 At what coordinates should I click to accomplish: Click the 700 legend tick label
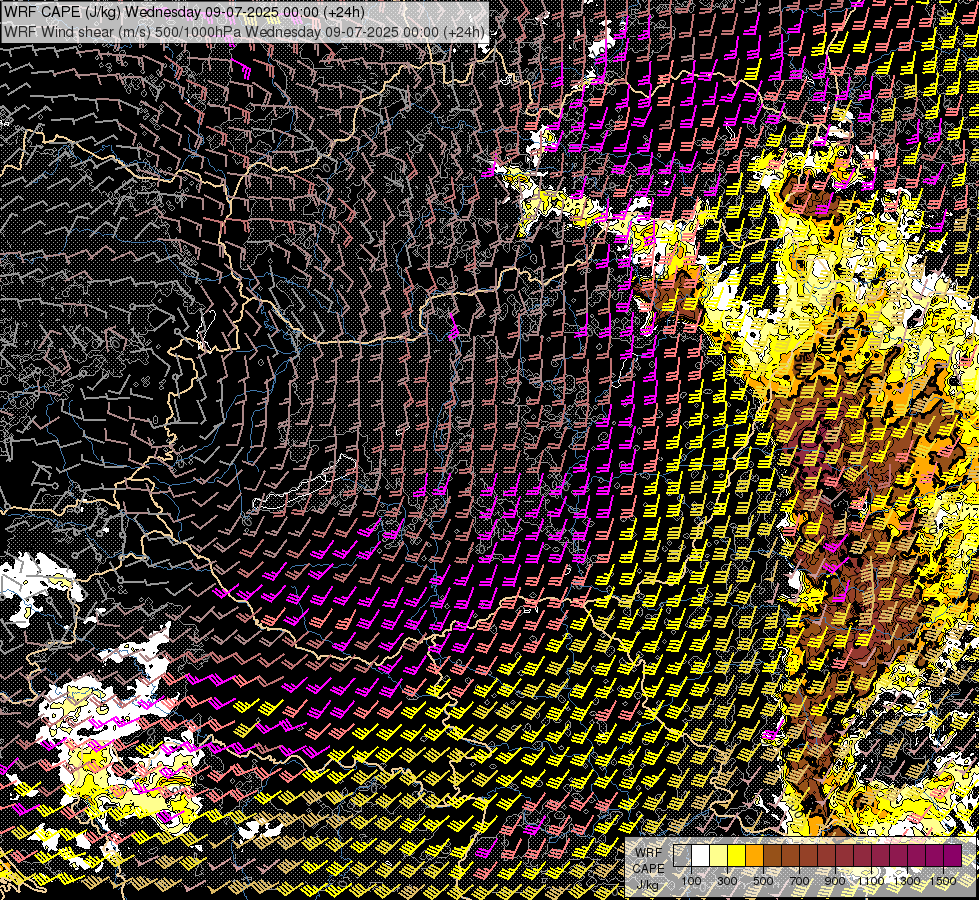coord(799,881)
